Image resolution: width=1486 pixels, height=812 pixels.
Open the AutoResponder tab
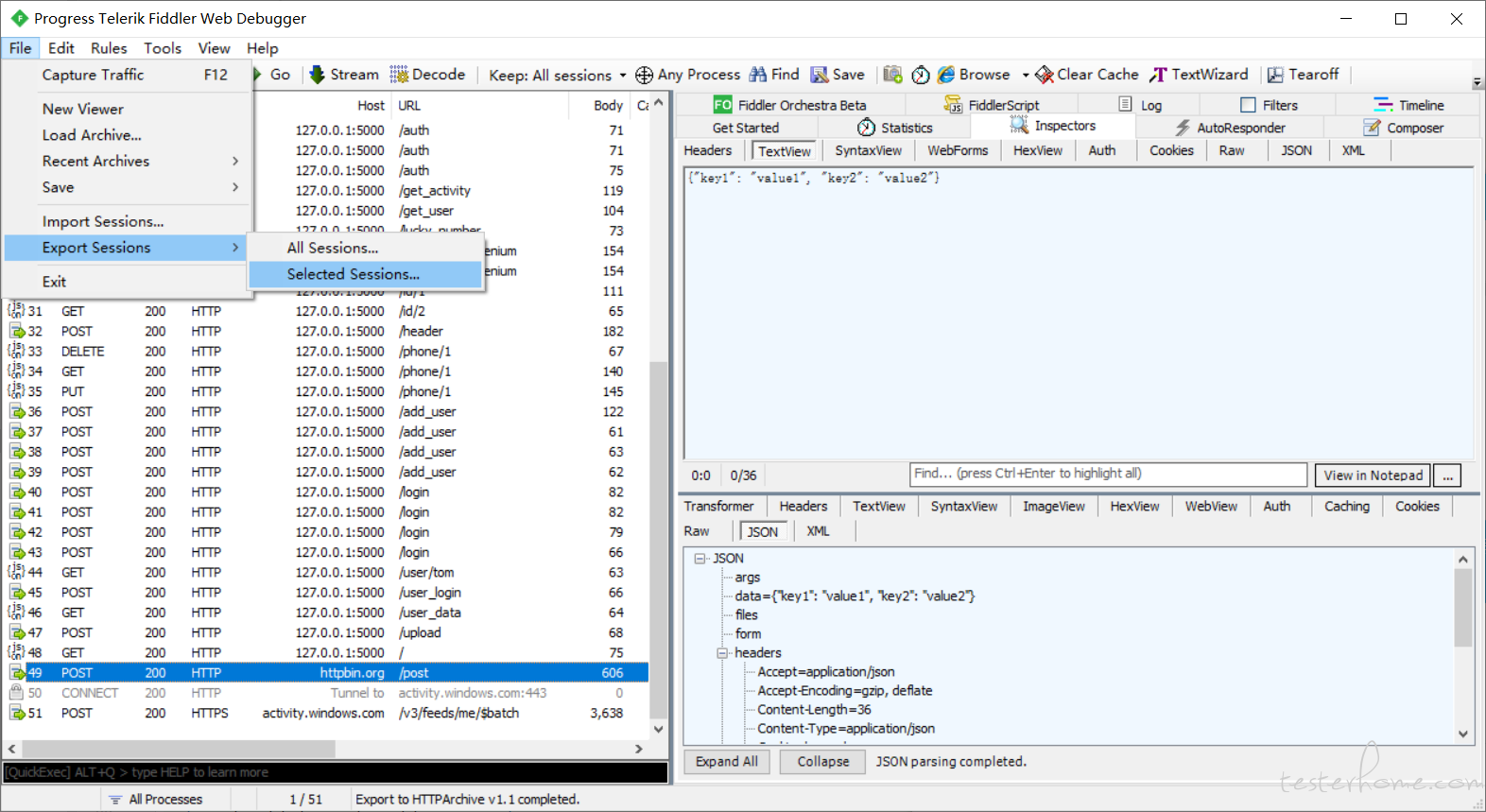[1230, 128]
